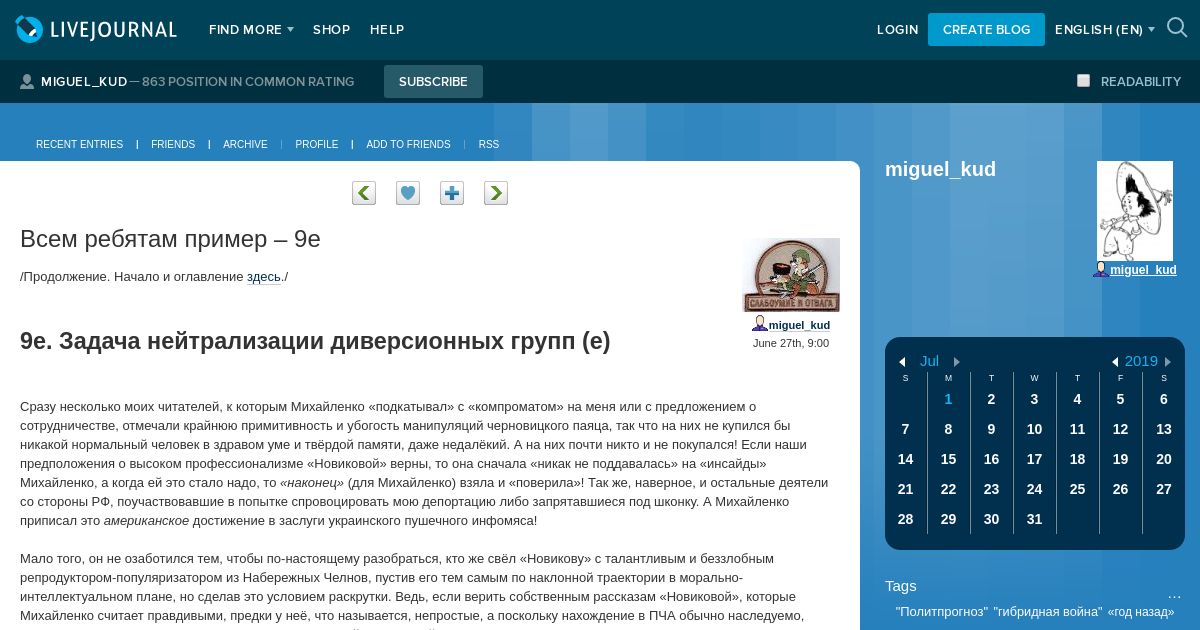Go to previous entry green arrow
Screen dimensions: 1200x630
364,193
